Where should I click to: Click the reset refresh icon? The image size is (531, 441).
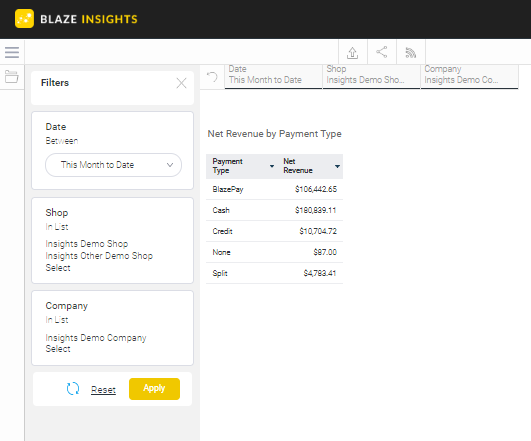pos(73,388)
